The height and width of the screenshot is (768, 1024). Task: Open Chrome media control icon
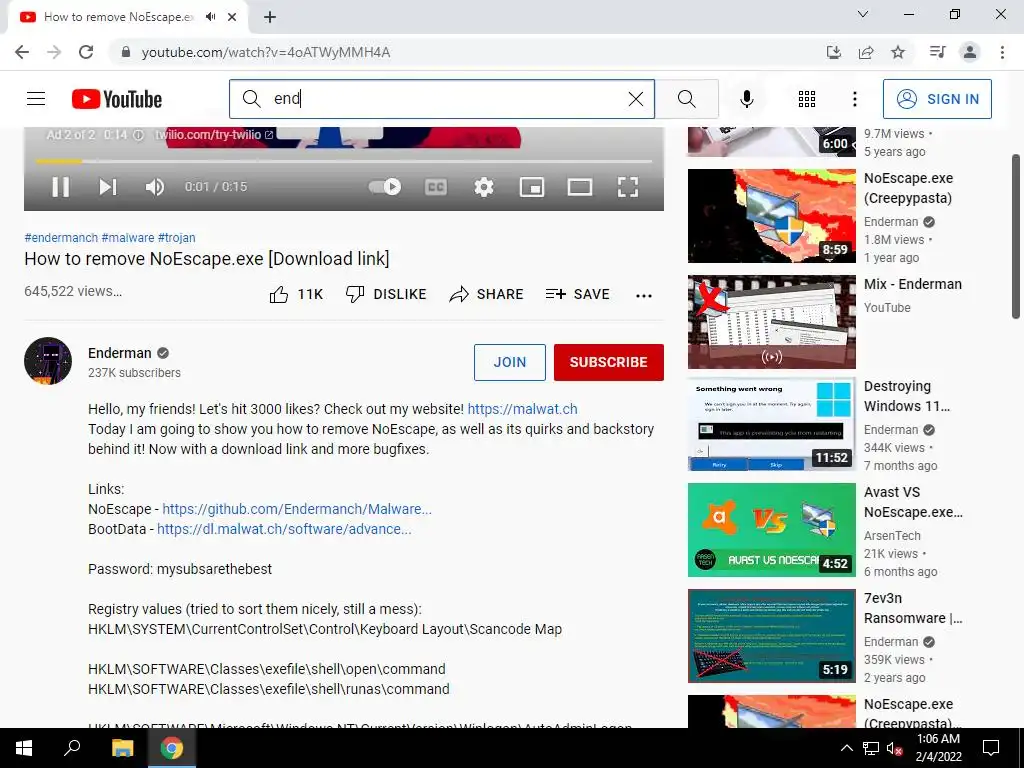coord(938,52)
